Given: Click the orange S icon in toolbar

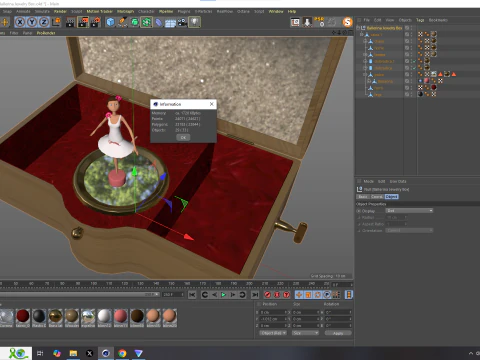Looking at the screenshot, I should tap(347, 22).
